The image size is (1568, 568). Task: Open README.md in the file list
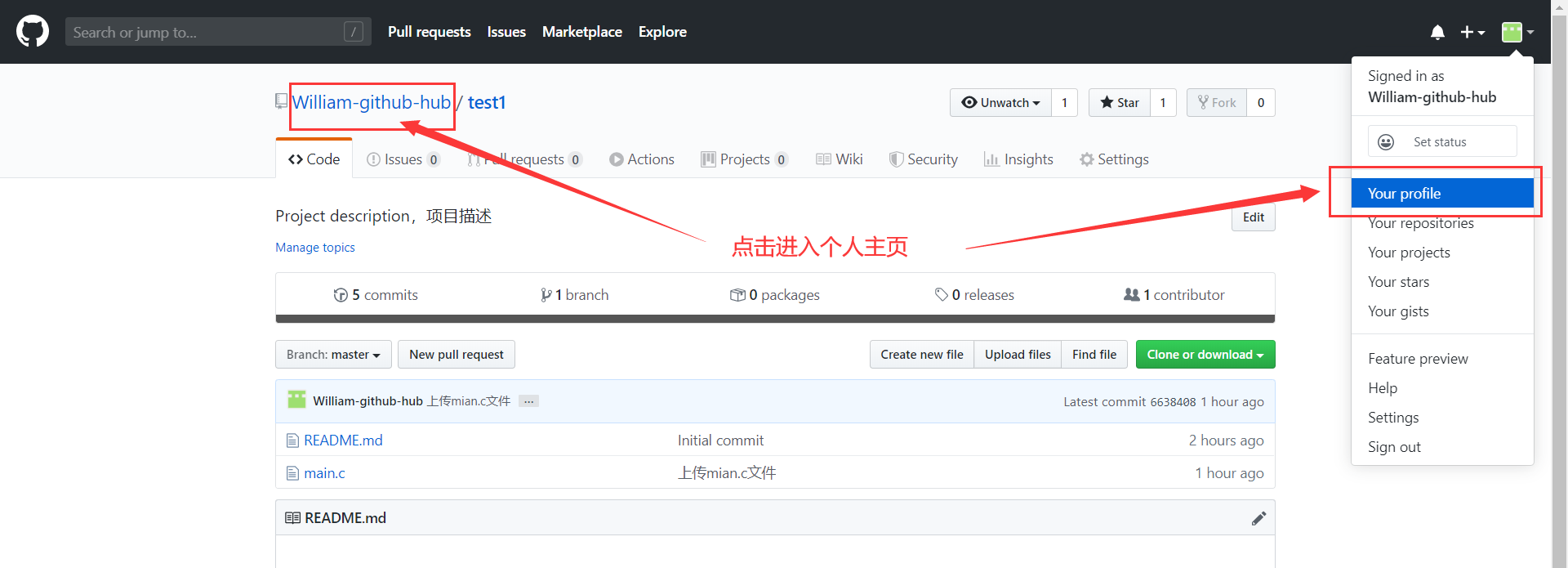tap(343, 441)
